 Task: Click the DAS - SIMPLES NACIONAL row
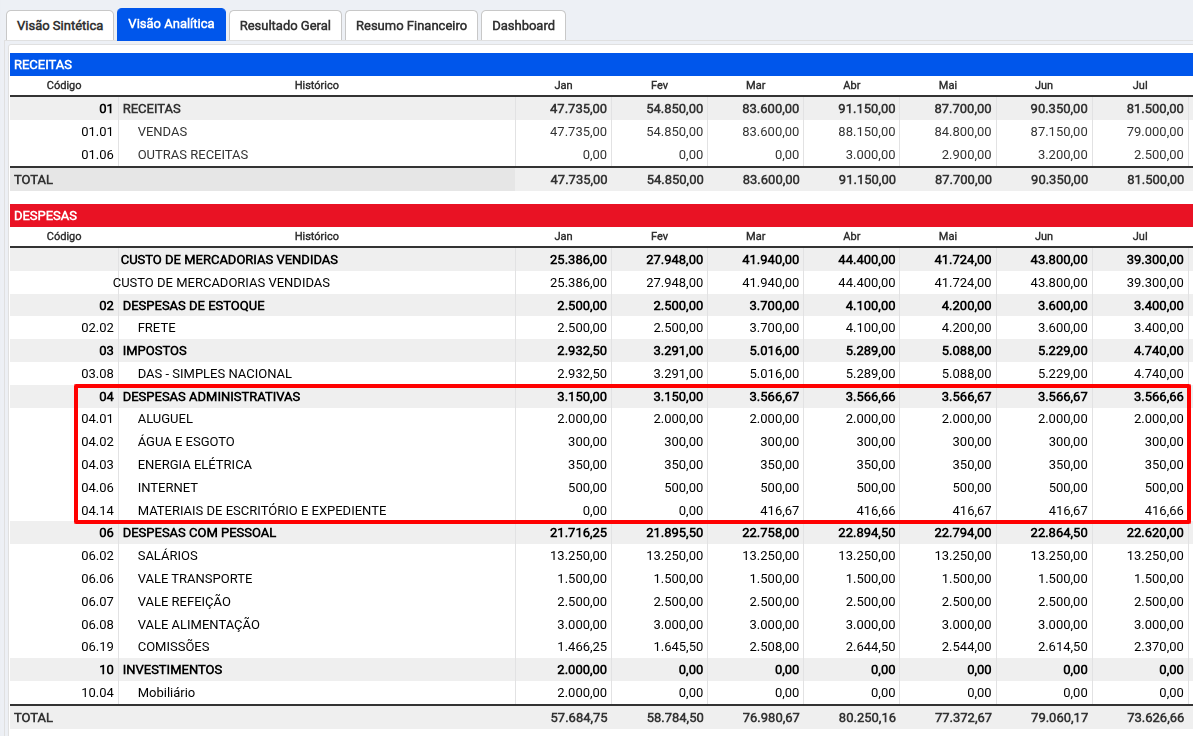pos(215,374)
